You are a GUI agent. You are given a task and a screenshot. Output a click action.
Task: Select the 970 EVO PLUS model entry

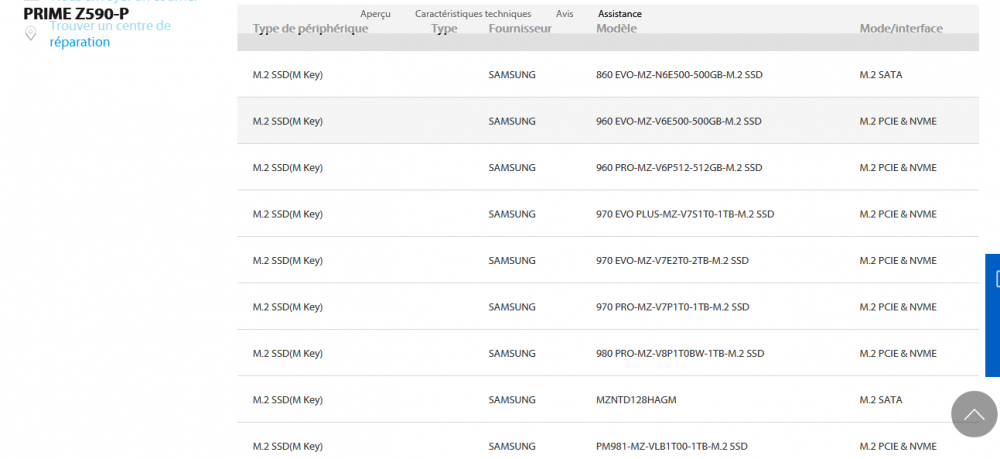tap(684, 214)
